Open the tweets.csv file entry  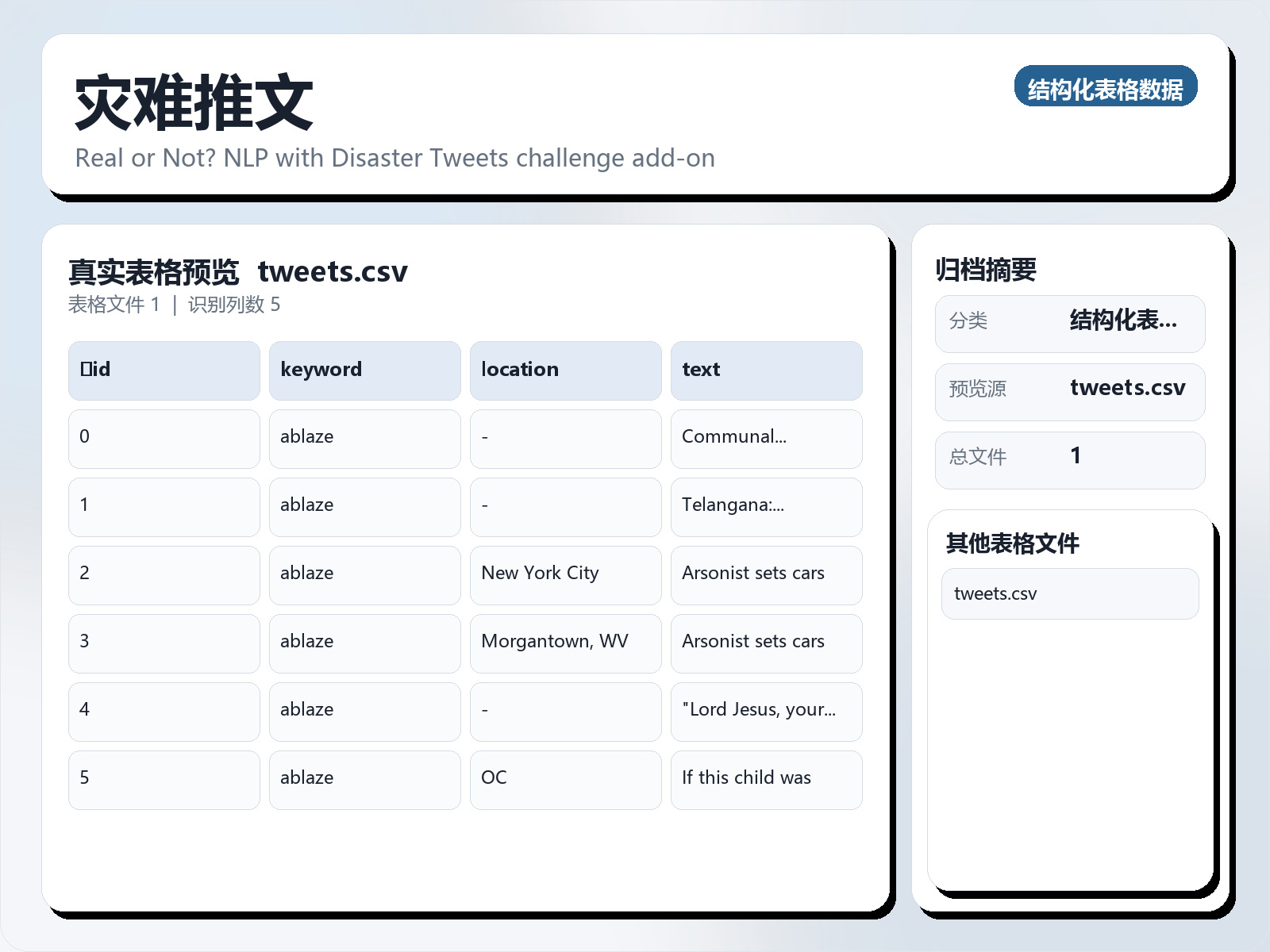pyautogui.click(x=1070, y=593)
